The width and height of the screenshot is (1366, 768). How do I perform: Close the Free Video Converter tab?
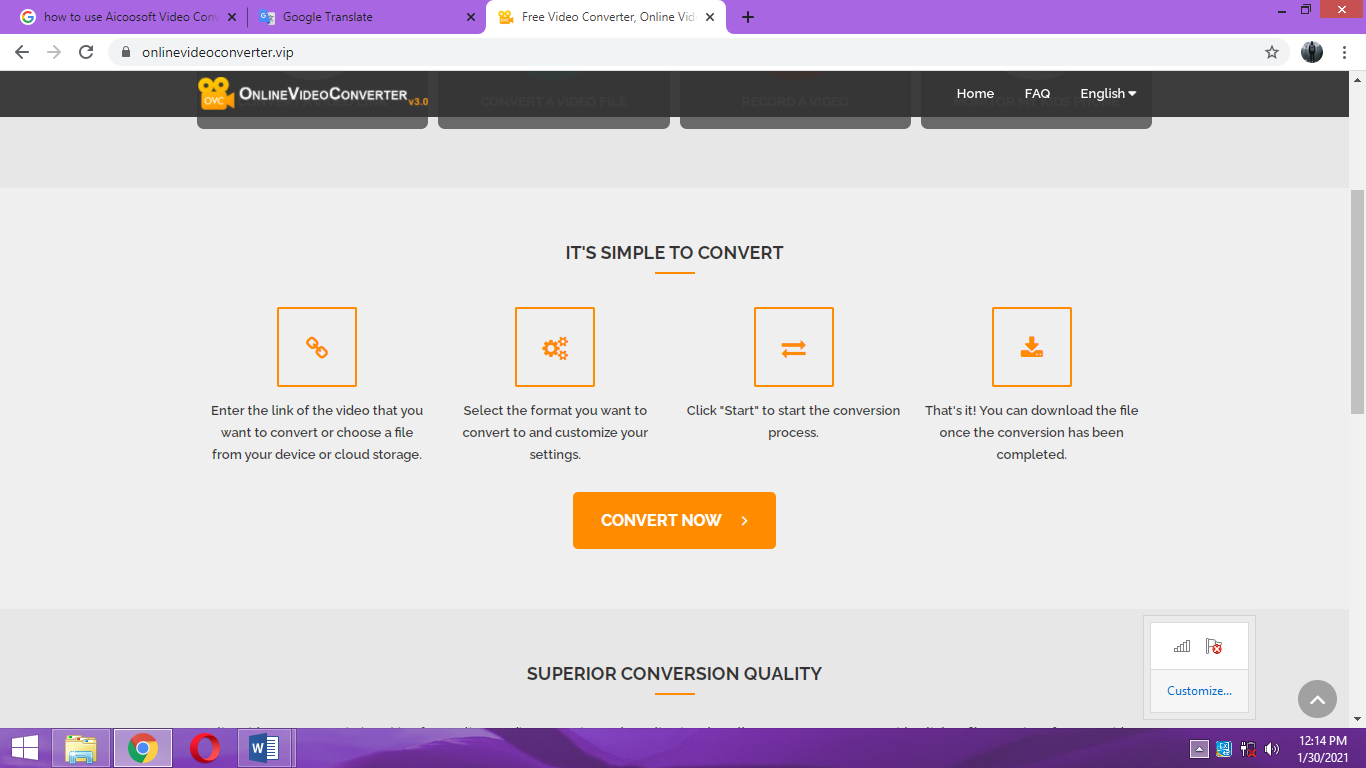(x=710, y=17)
